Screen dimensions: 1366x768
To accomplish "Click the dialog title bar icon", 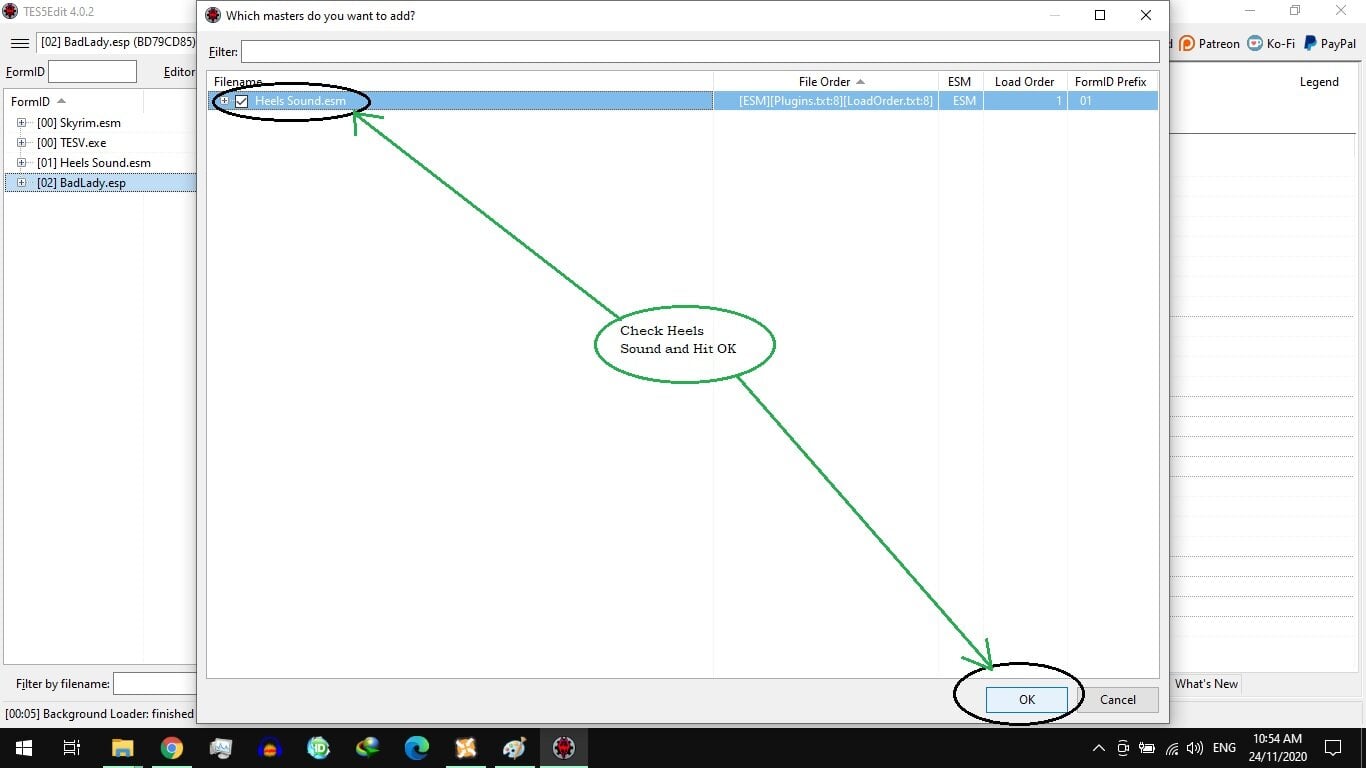I will 212,15.
